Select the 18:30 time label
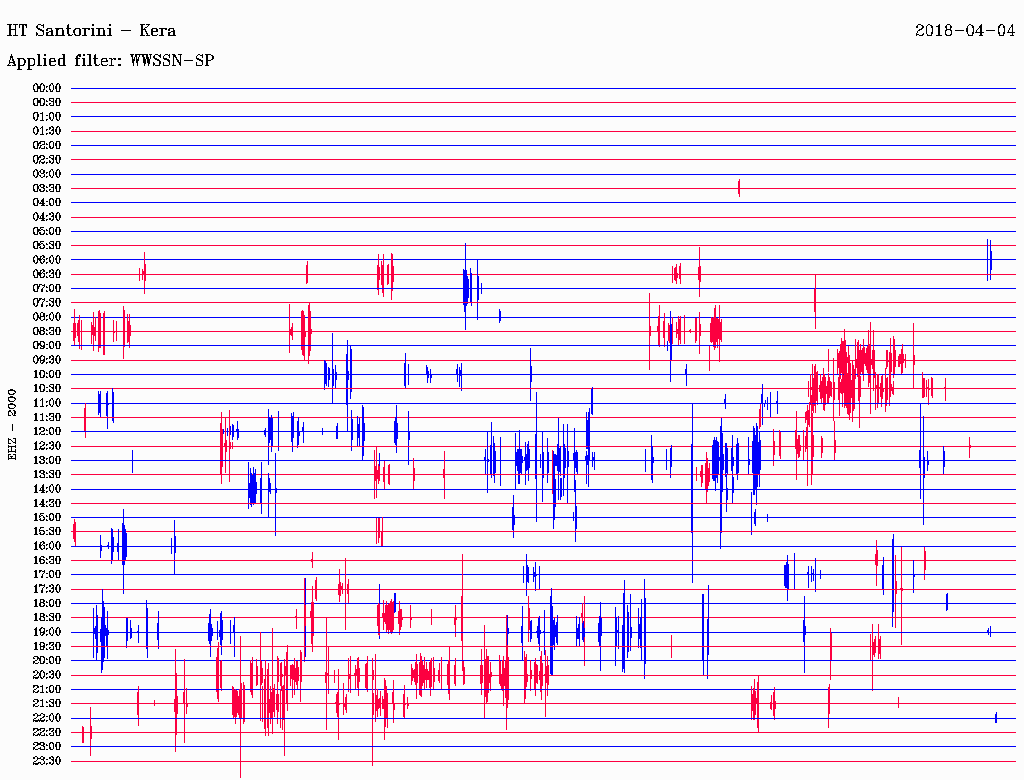This screenshot has height=780, width=1024. click(47, 617)
